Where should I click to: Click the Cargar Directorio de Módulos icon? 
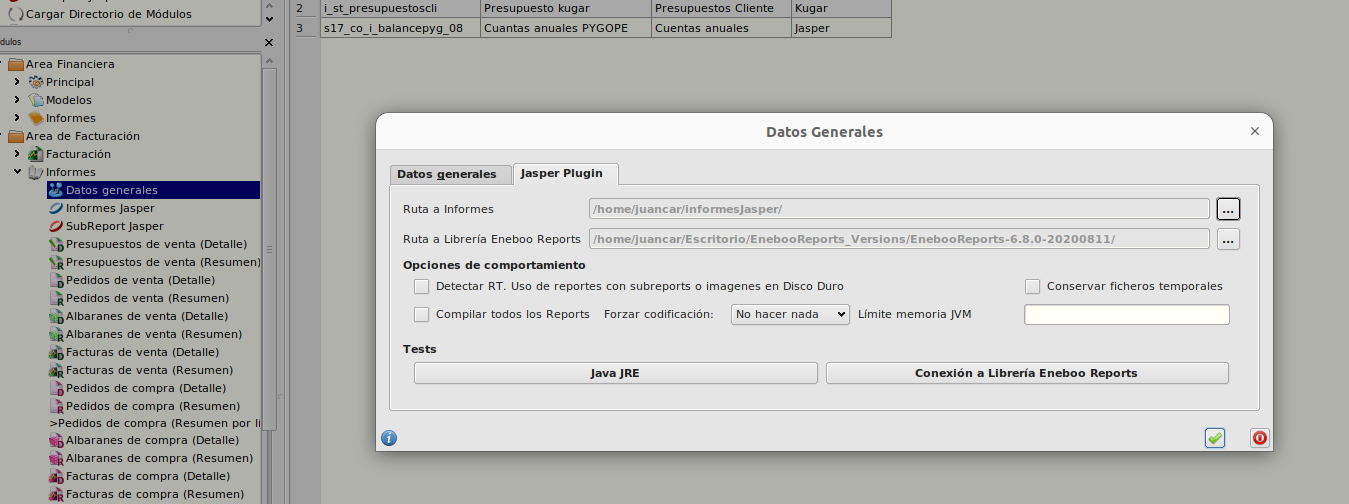16,14
